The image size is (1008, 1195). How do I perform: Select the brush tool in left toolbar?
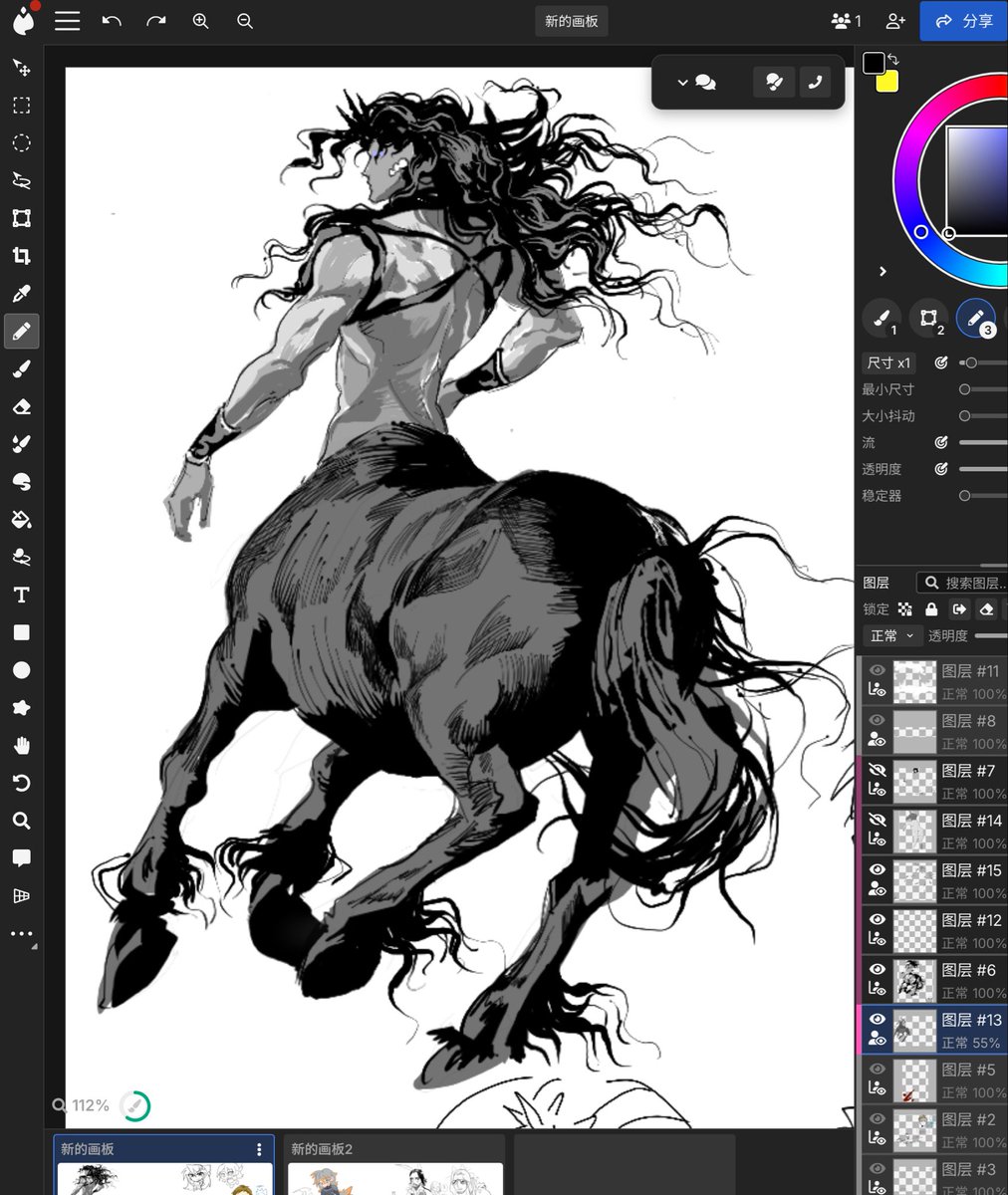[21, 369]
